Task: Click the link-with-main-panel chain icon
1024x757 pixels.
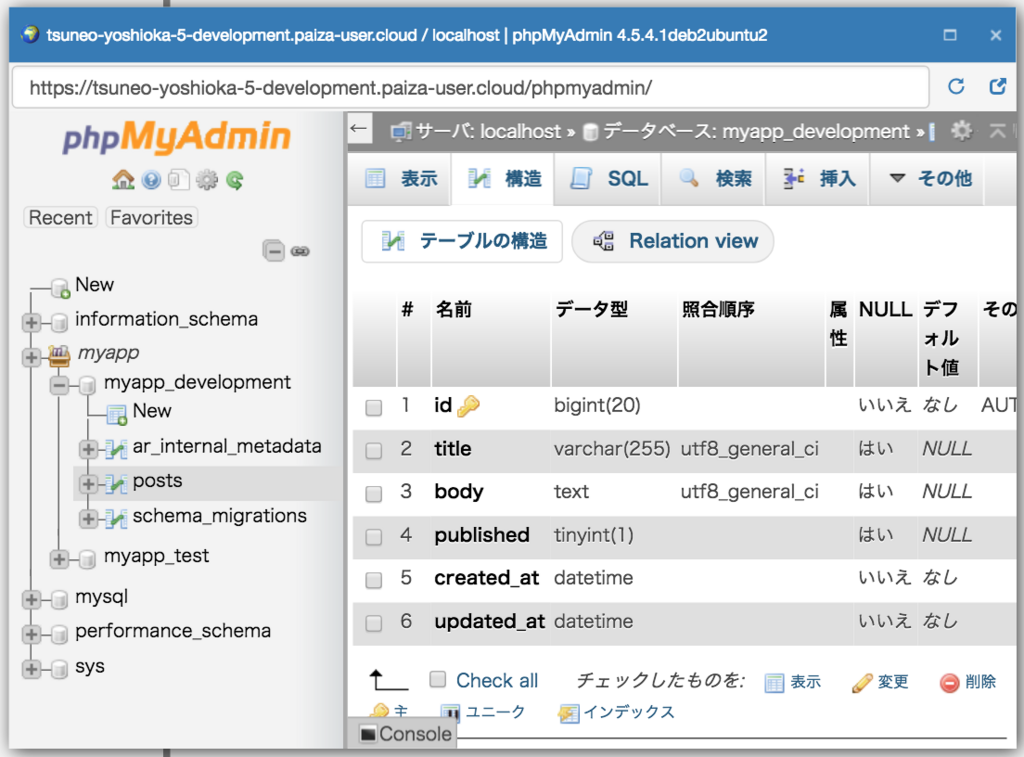Action: 300,251
